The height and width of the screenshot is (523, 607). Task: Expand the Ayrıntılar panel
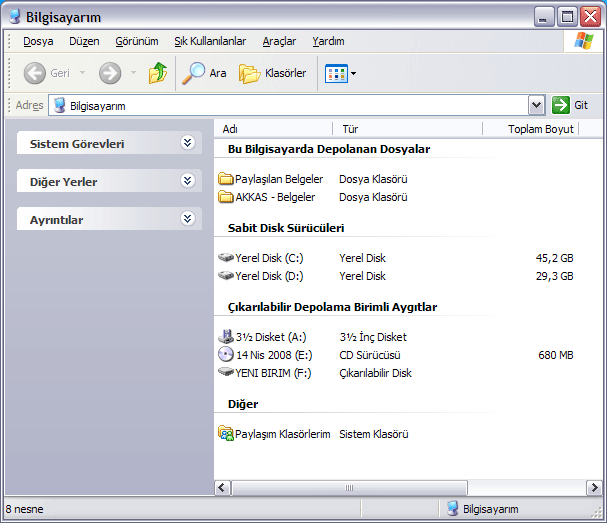(186, 219)
